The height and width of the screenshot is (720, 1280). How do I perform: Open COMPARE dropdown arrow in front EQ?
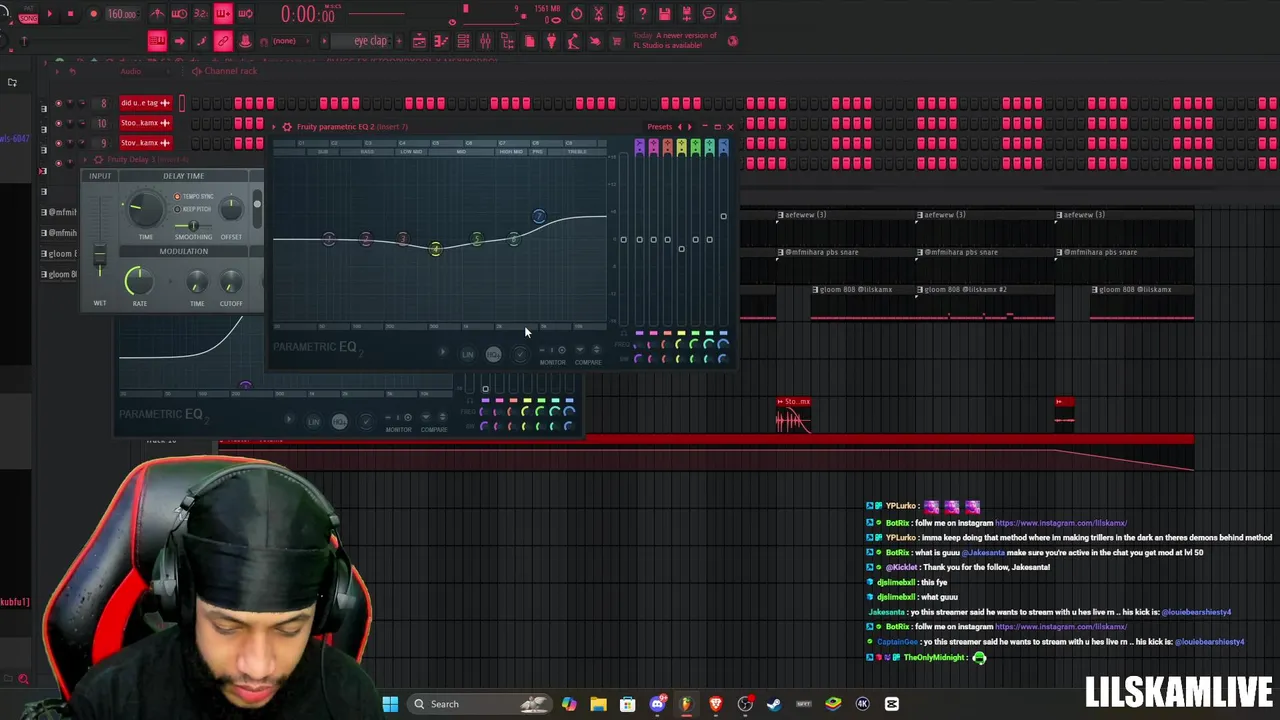580,350
